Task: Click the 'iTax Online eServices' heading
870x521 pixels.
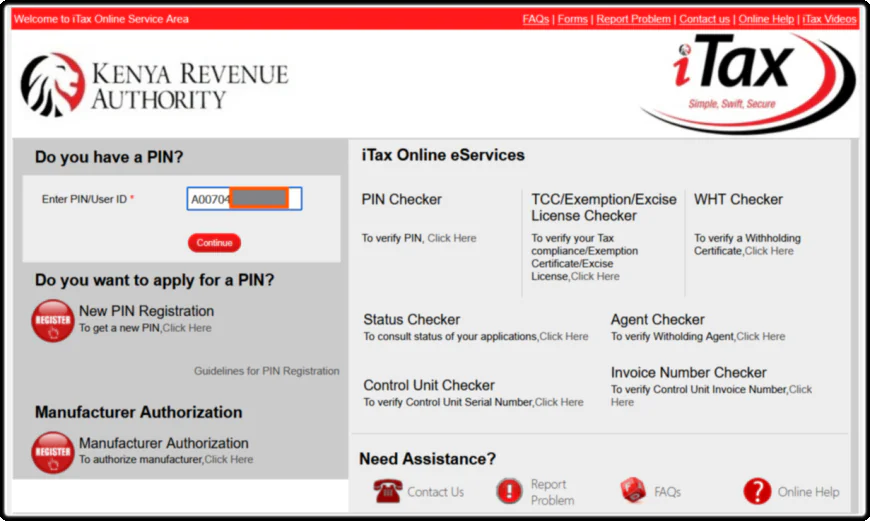Action: click(x=443, y=155)
